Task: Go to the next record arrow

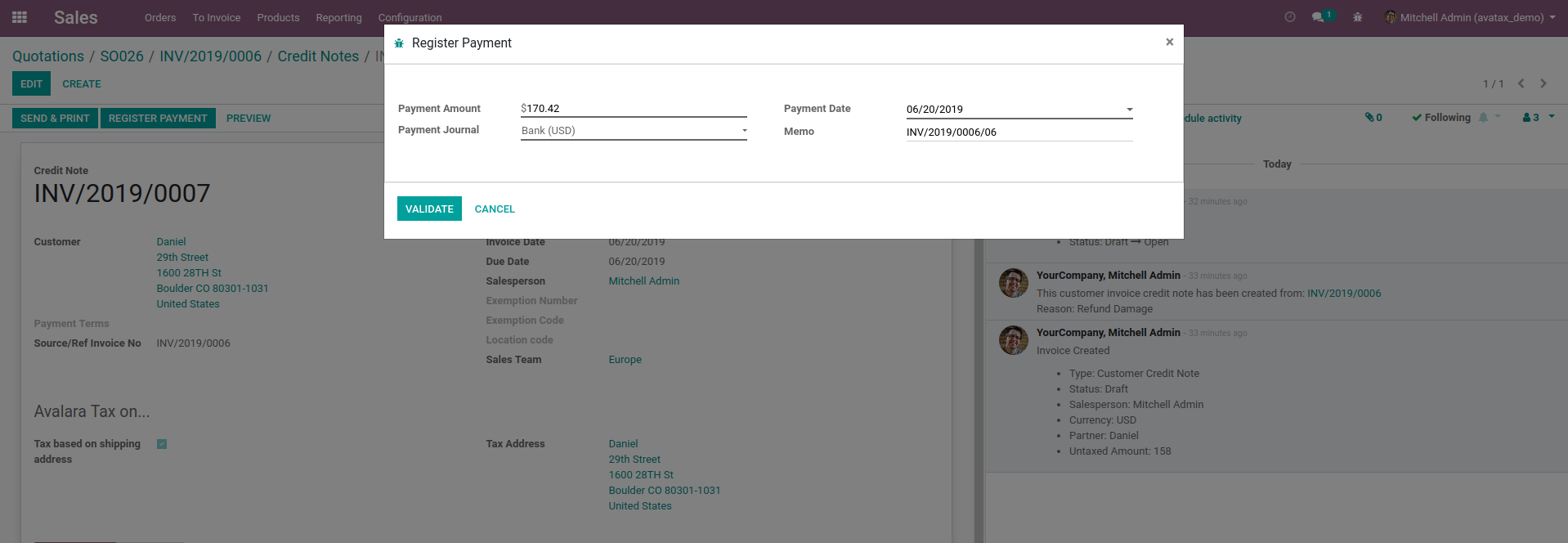Action: pyautogui.click(x=1543, y=83)
